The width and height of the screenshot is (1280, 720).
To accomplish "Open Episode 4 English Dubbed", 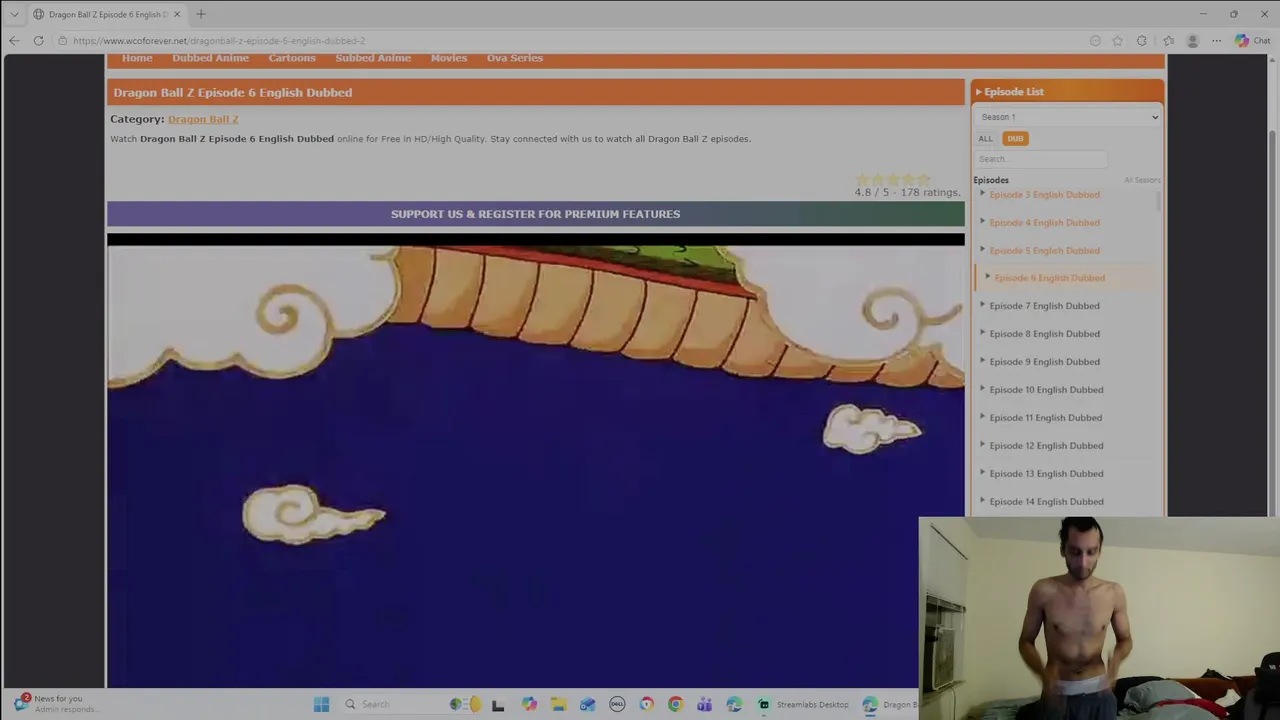I will click(x=1044, y=223).
